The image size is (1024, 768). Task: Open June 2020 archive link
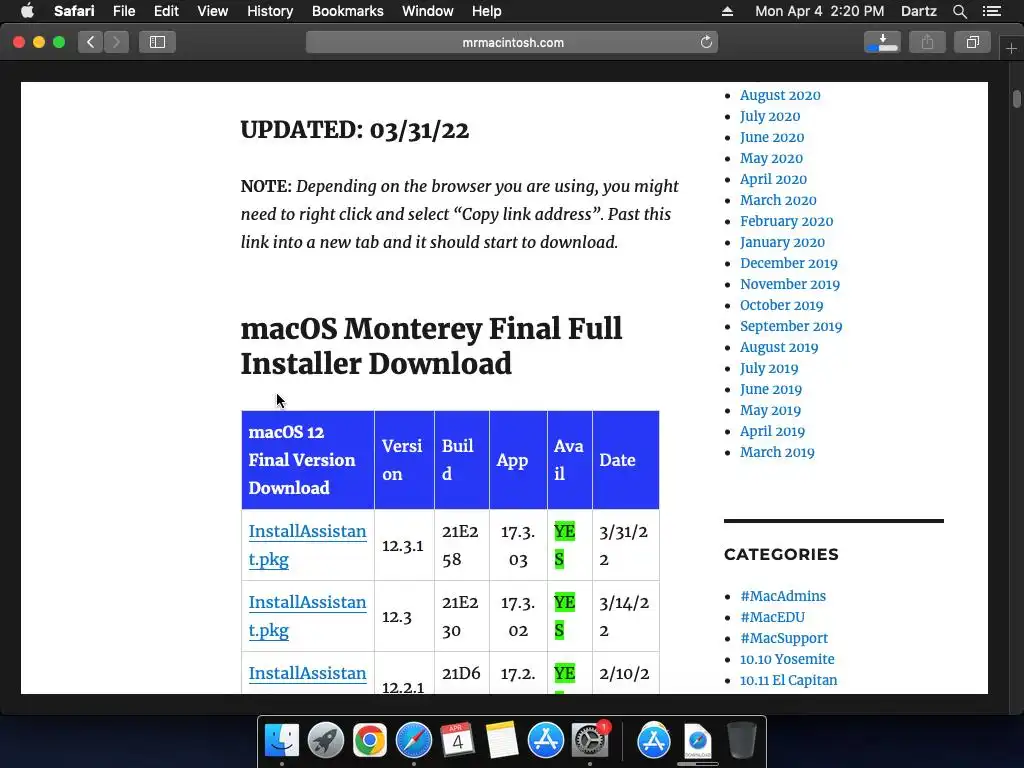(x=772, y=137)
